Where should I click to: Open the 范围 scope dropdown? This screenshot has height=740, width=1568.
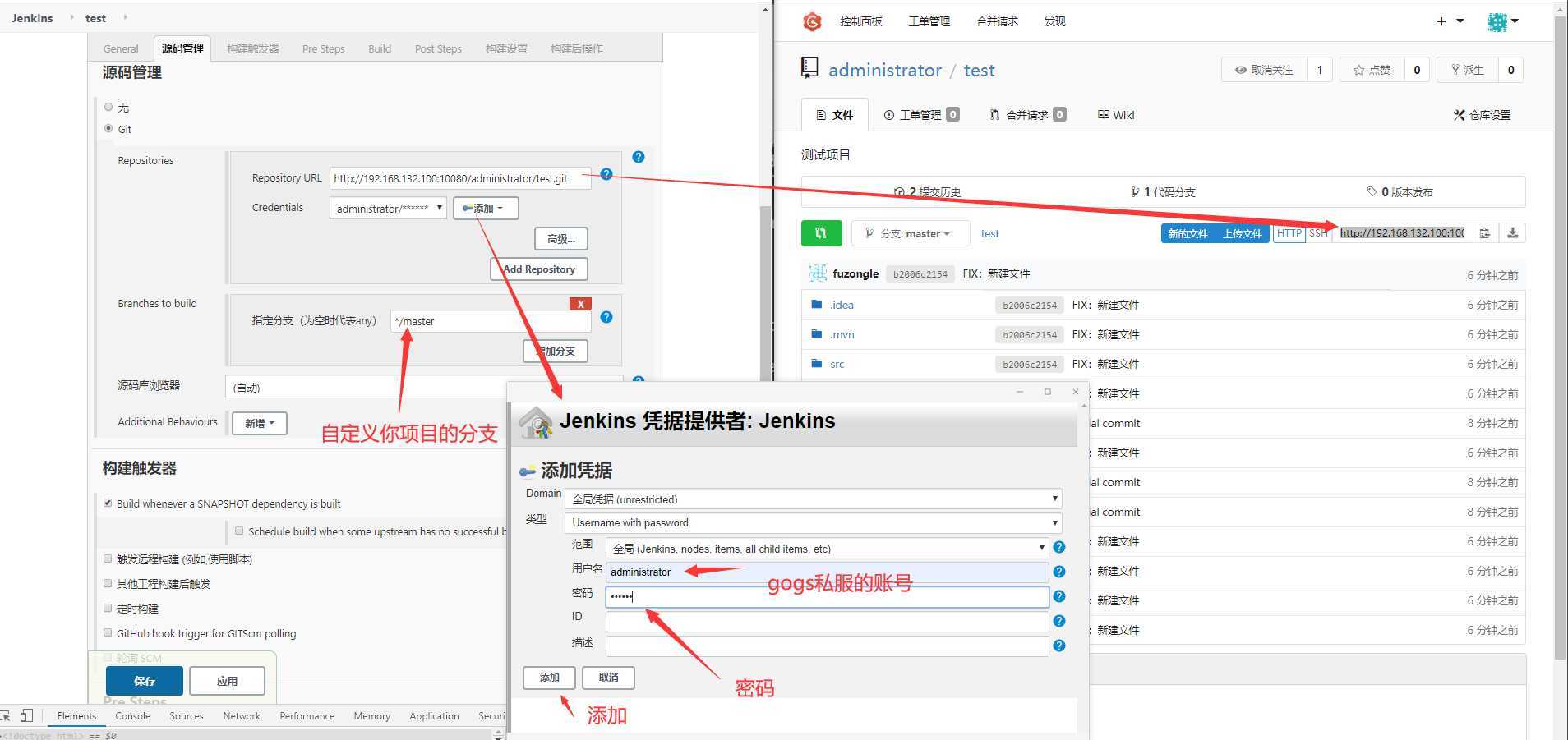[827, 548]
